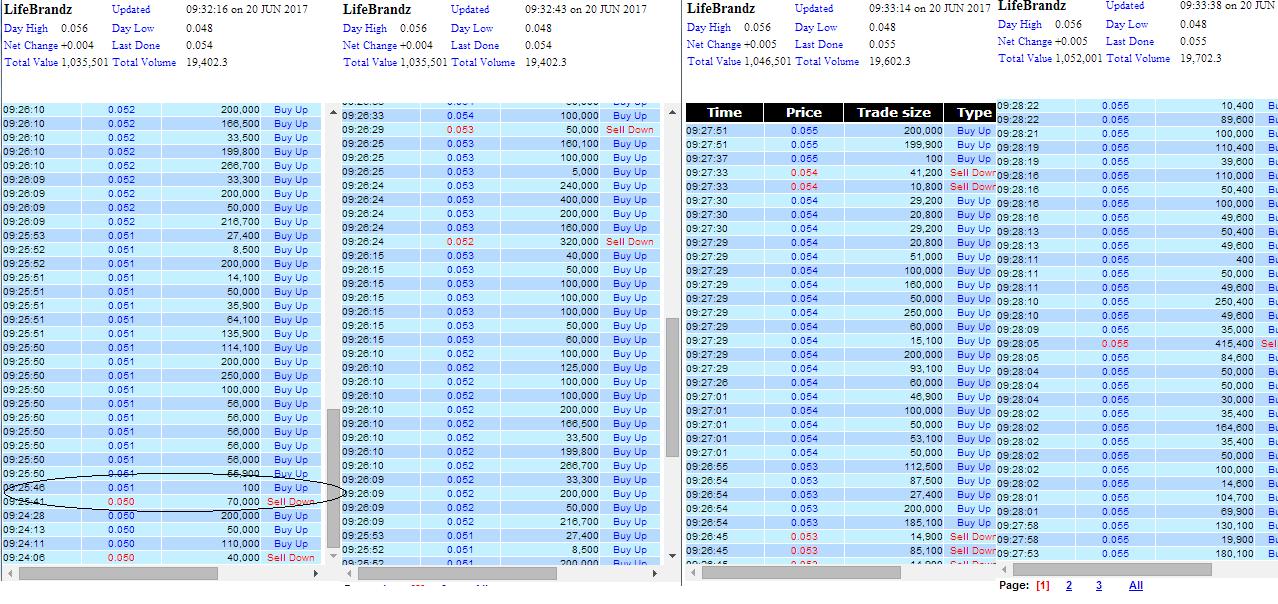The width and height of the screenshot is (1278, 604).
Task: Click the Time column header
Action: pyautogui.click(x=724, y=113)
